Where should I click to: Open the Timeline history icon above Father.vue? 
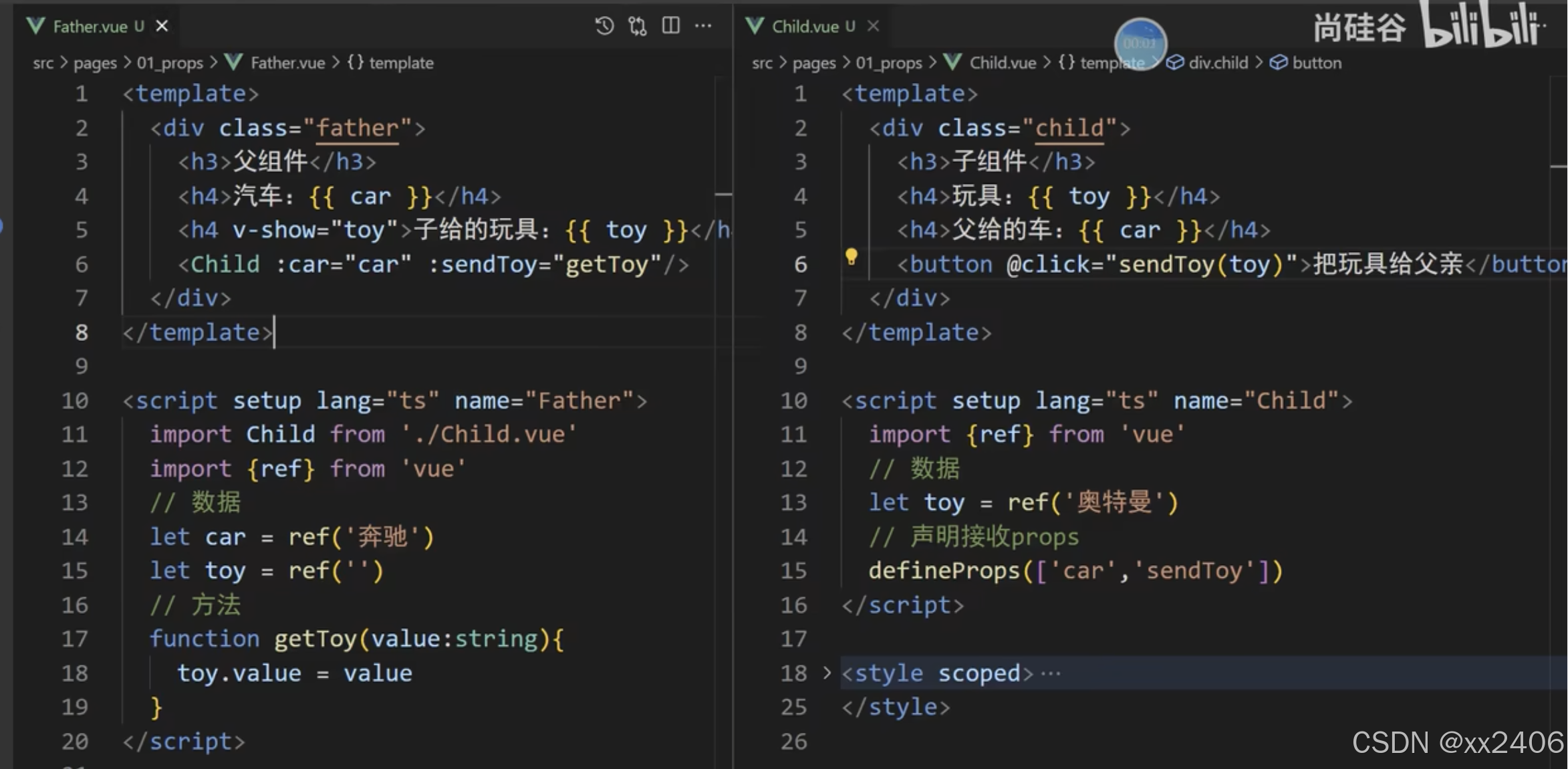[x=604, y=25]
